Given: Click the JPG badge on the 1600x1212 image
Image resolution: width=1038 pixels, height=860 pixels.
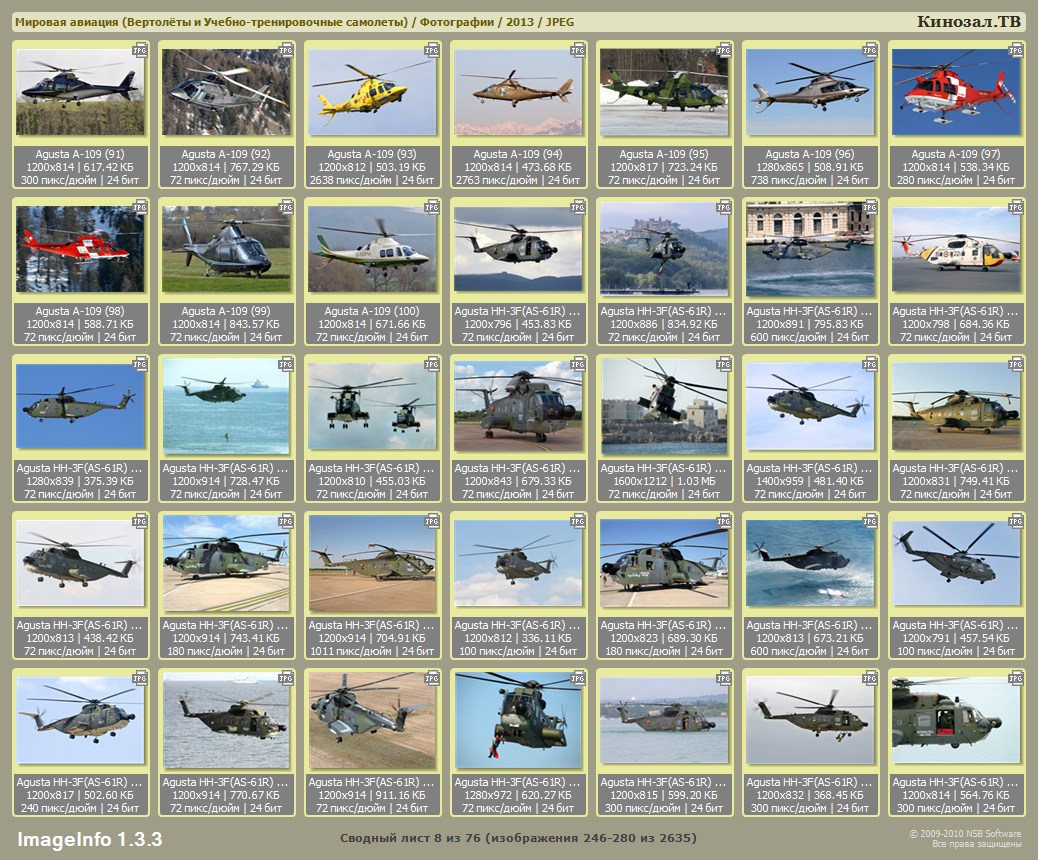Looking at the screenshot, I should click(x=724, y=363).
